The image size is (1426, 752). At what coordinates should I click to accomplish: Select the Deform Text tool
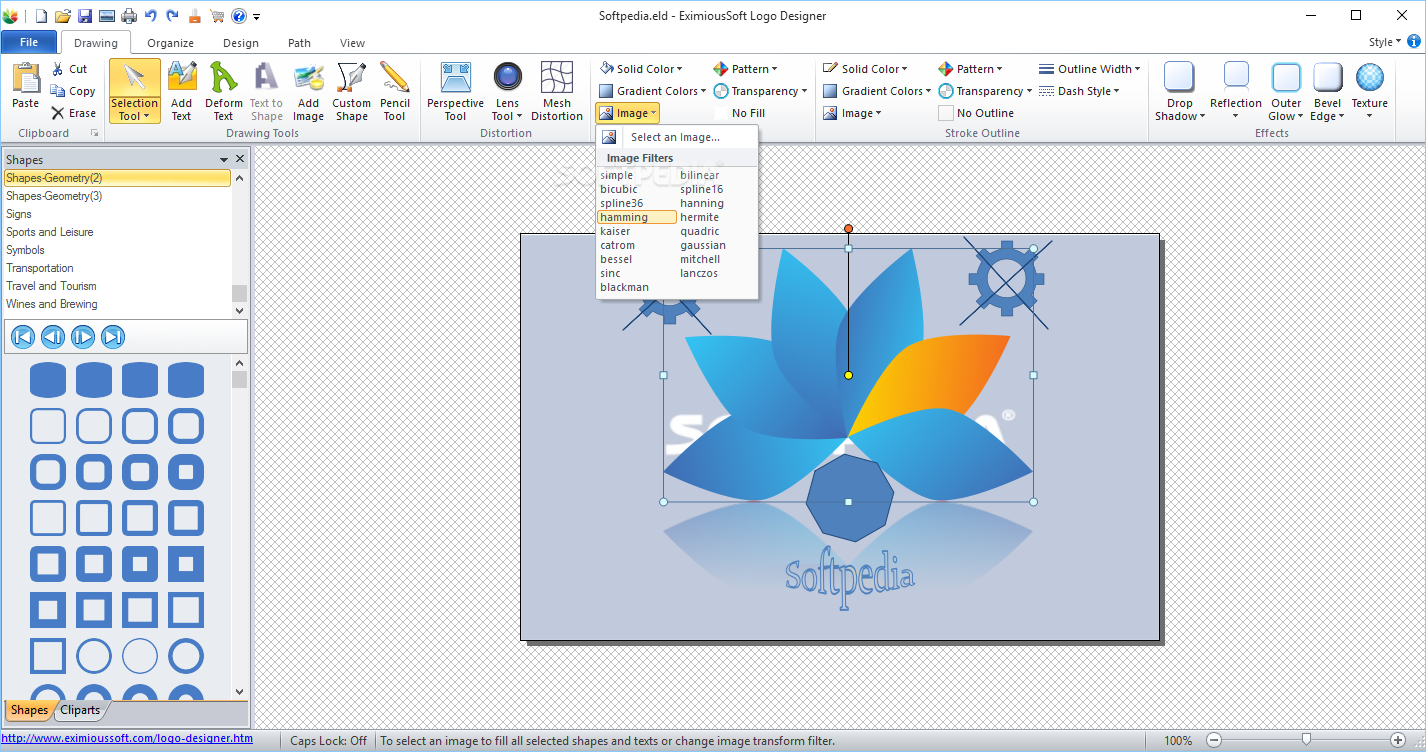coord(224,91)
